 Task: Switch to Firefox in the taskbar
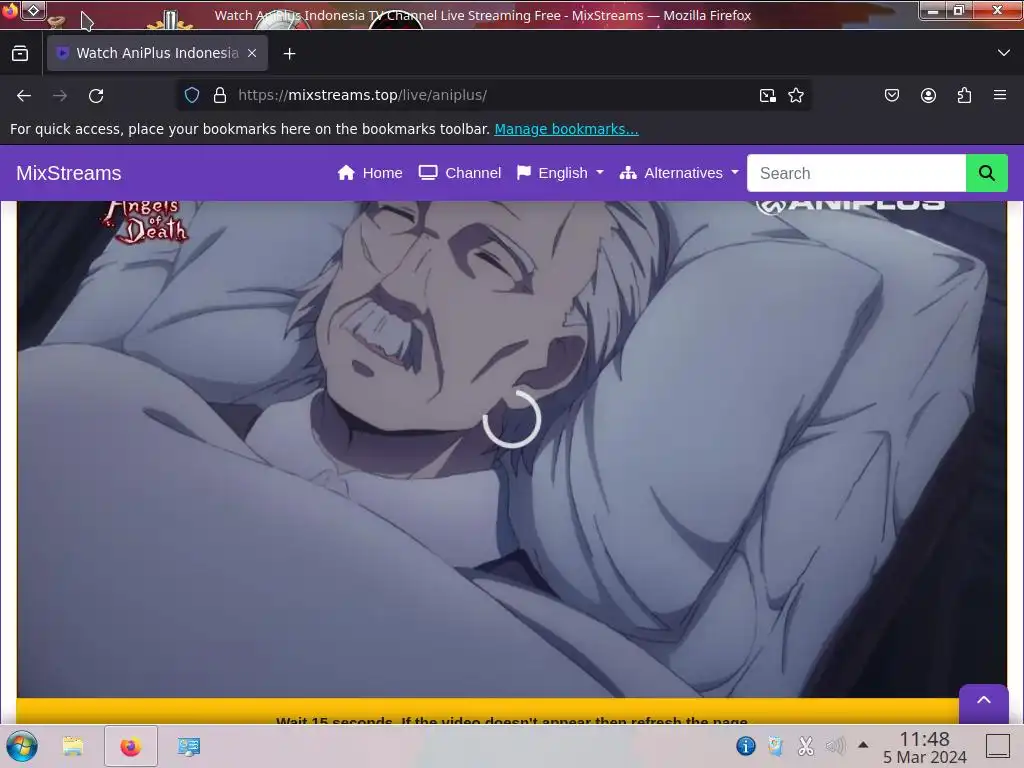pos(131,746)
